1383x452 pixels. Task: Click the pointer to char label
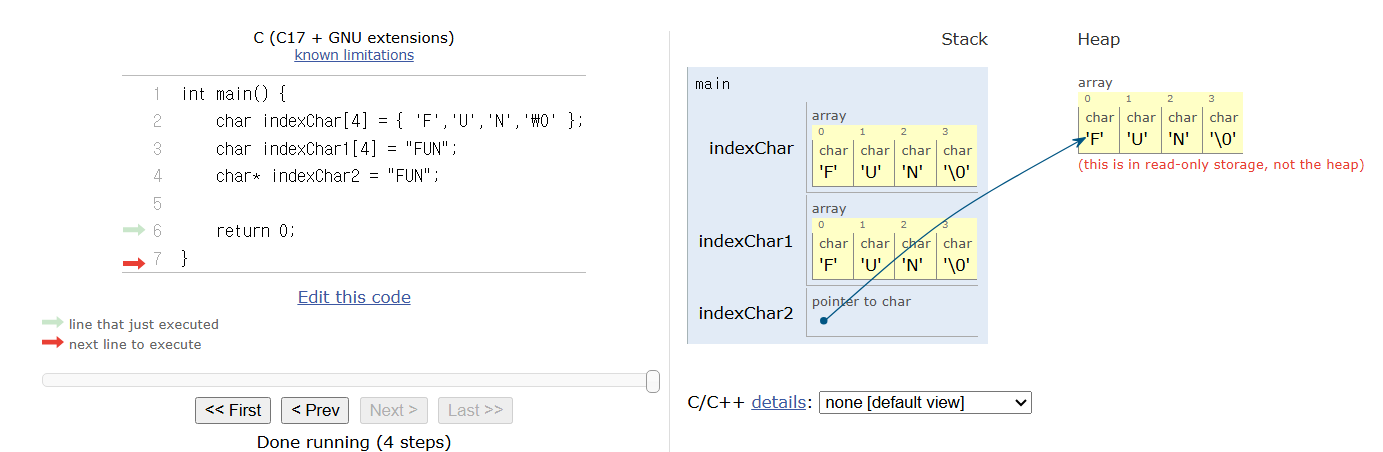[861, 301]
